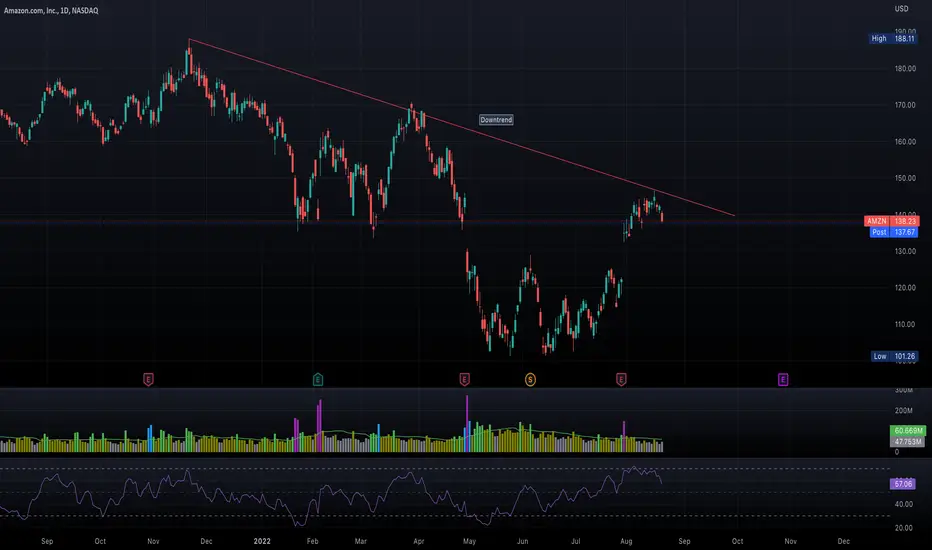Click the red earnings E marker near August
Viewport: 932px width, 550px height.
pyautogui.click(x=621, y=379)
